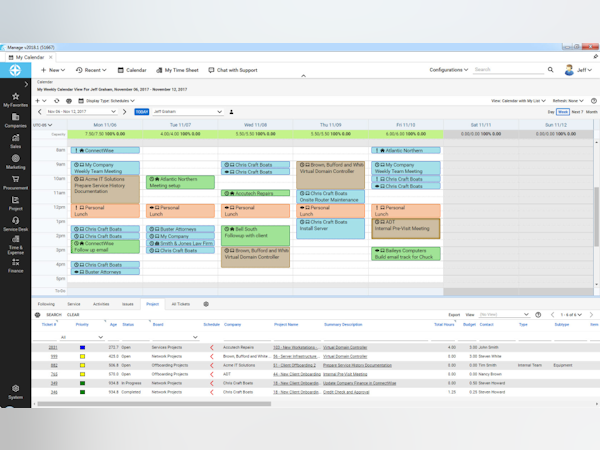Click the TODAY button

[142, 112]
